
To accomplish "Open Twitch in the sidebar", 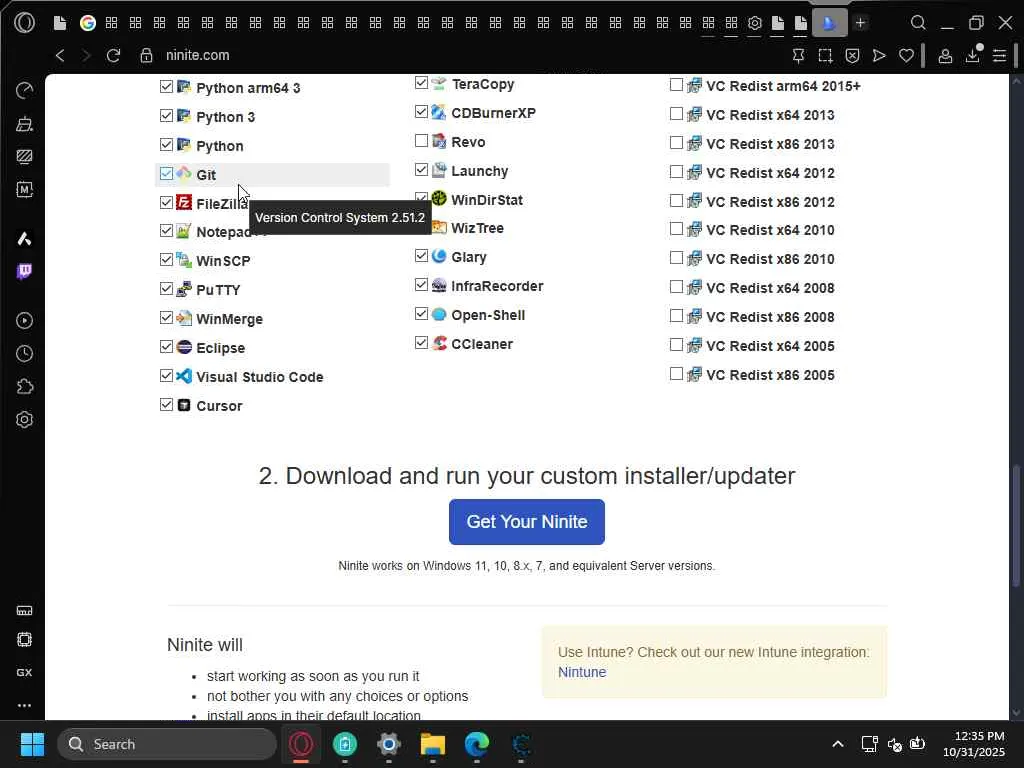I will point(24,272).
